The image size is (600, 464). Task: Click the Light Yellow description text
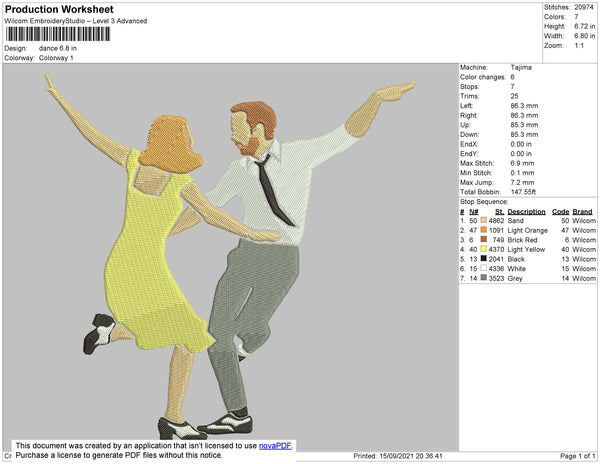tap(526, 249)
